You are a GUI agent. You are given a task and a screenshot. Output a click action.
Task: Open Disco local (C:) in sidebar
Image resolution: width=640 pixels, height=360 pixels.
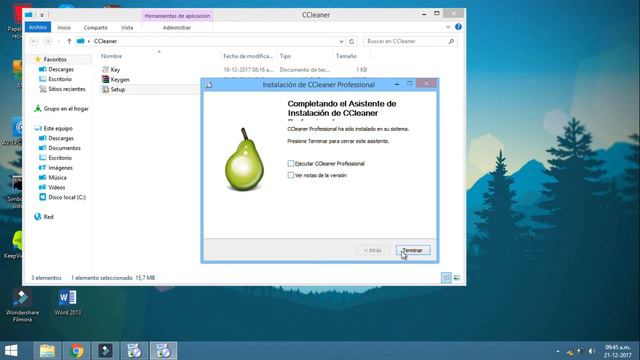[67, 197]
